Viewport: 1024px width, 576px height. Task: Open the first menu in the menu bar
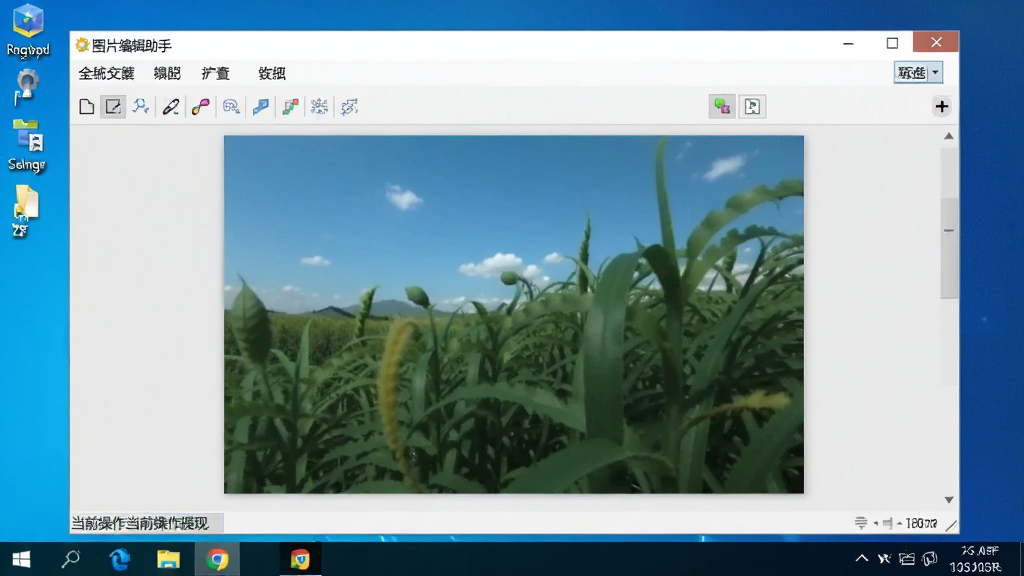tap(106, 73)
